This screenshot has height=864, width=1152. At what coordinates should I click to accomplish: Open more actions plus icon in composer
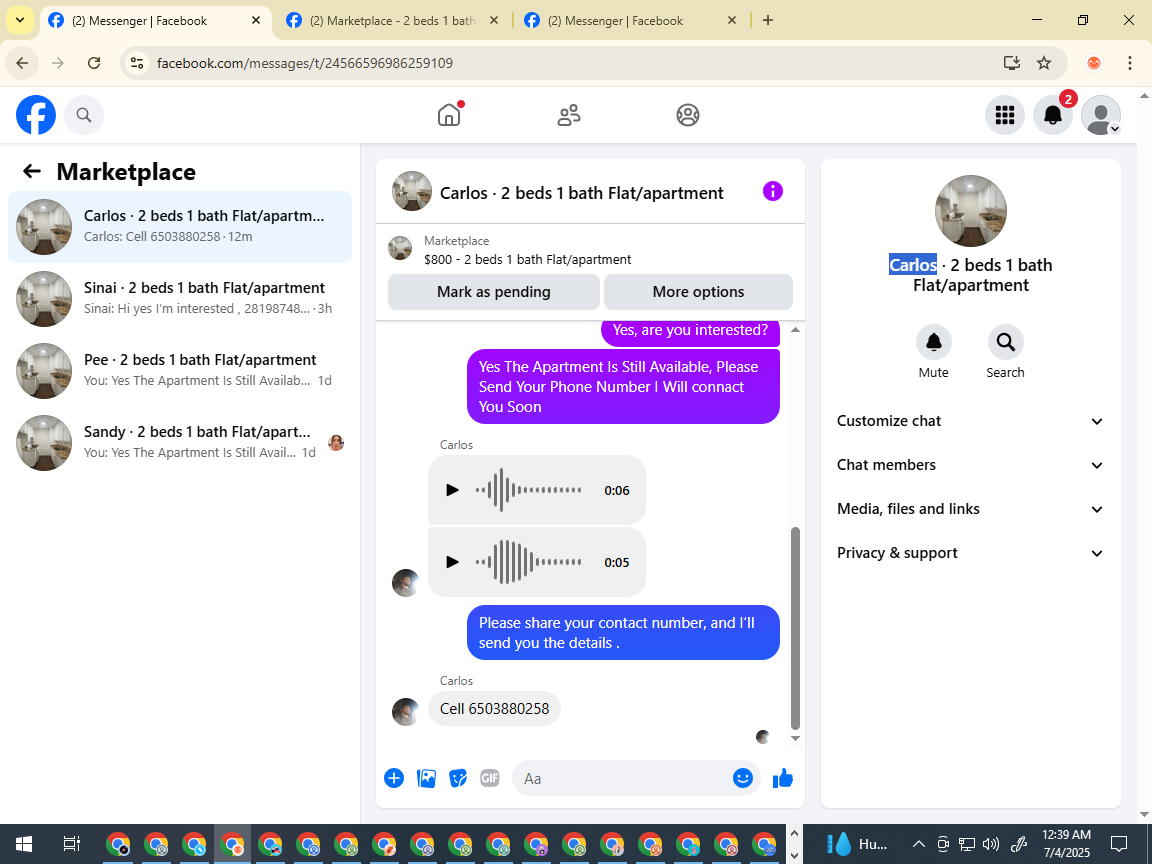click(x=394, y=778)
